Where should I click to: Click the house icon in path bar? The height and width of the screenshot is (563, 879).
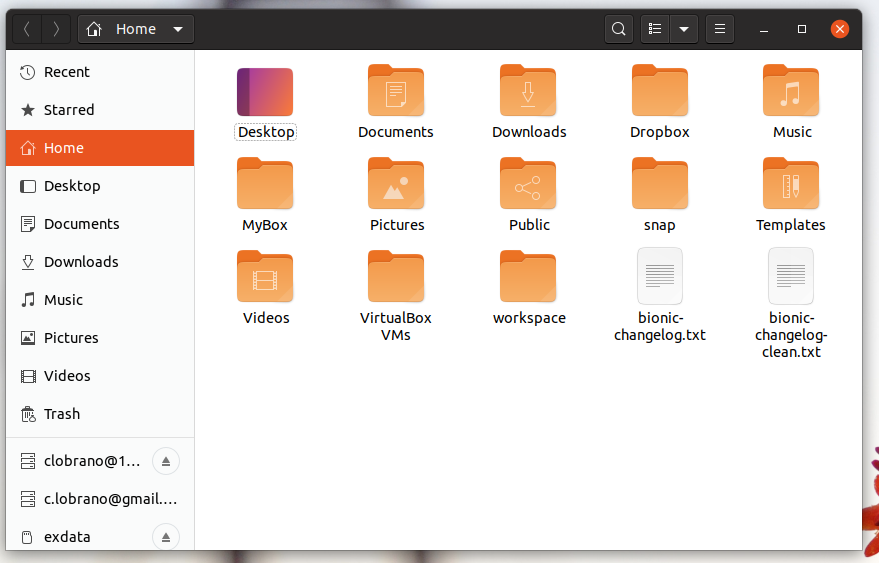(x=94, y=29)
